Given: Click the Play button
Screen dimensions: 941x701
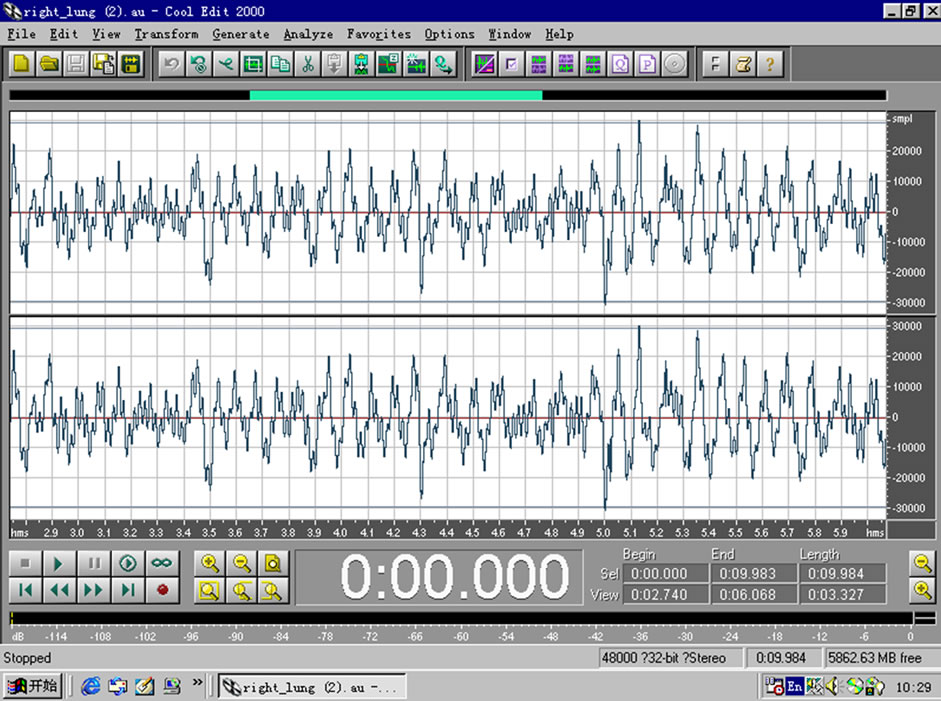Looking at the screenshot, I should pos(59,563).
